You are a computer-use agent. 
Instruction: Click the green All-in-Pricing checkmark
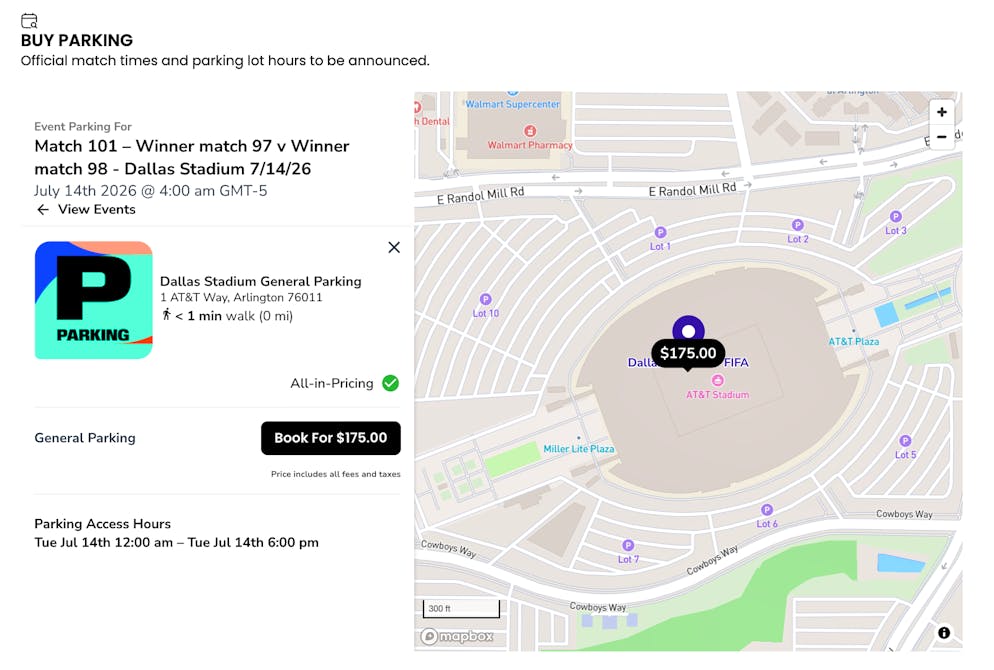click(390, 383)
